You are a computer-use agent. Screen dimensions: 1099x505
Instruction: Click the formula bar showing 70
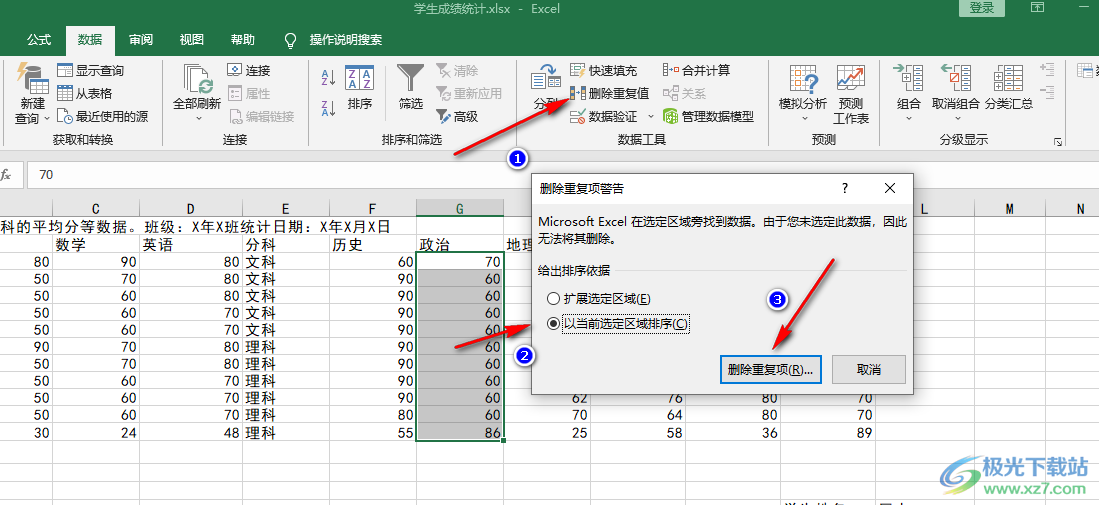click(x=561, y=174)
